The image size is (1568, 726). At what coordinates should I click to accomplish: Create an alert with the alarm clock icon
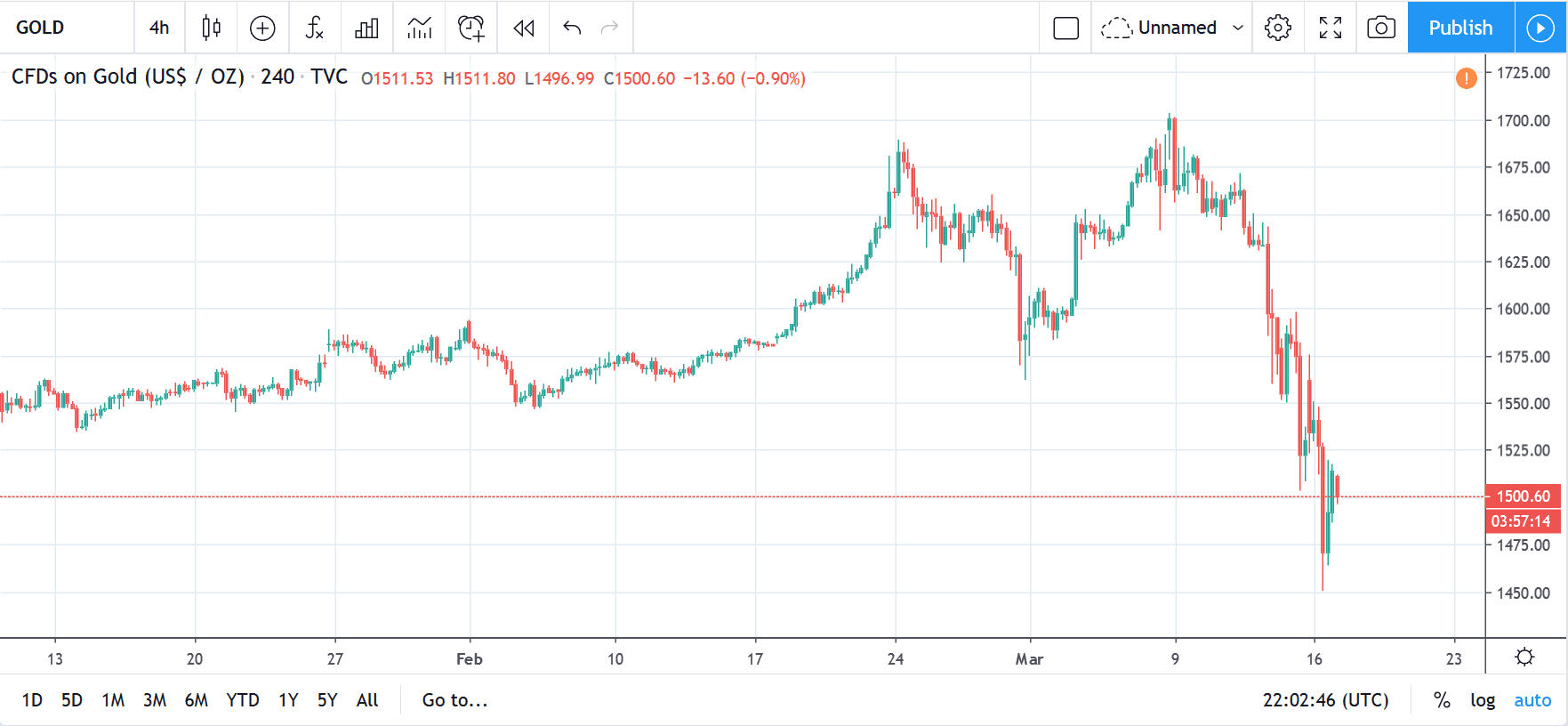coord(471,28)
